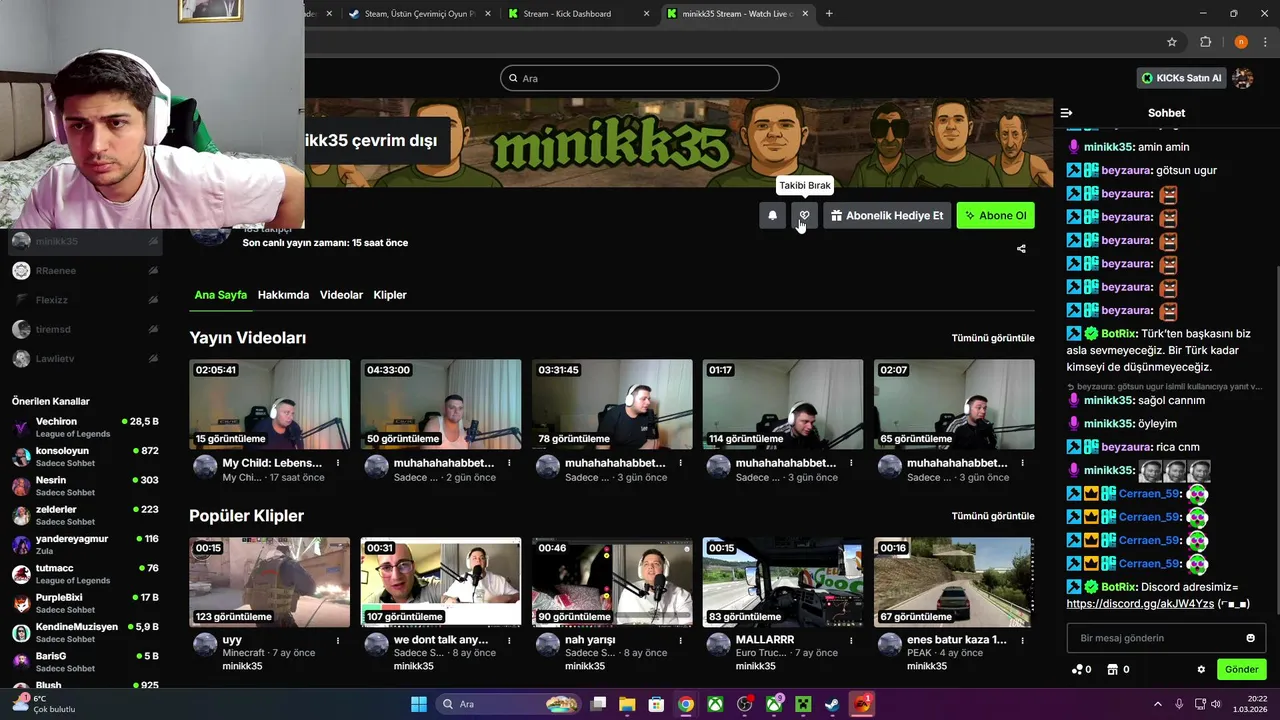Click the chat points bubbles icon
The width and height of the screenshot is (1280, 720).
(1077, 669)
